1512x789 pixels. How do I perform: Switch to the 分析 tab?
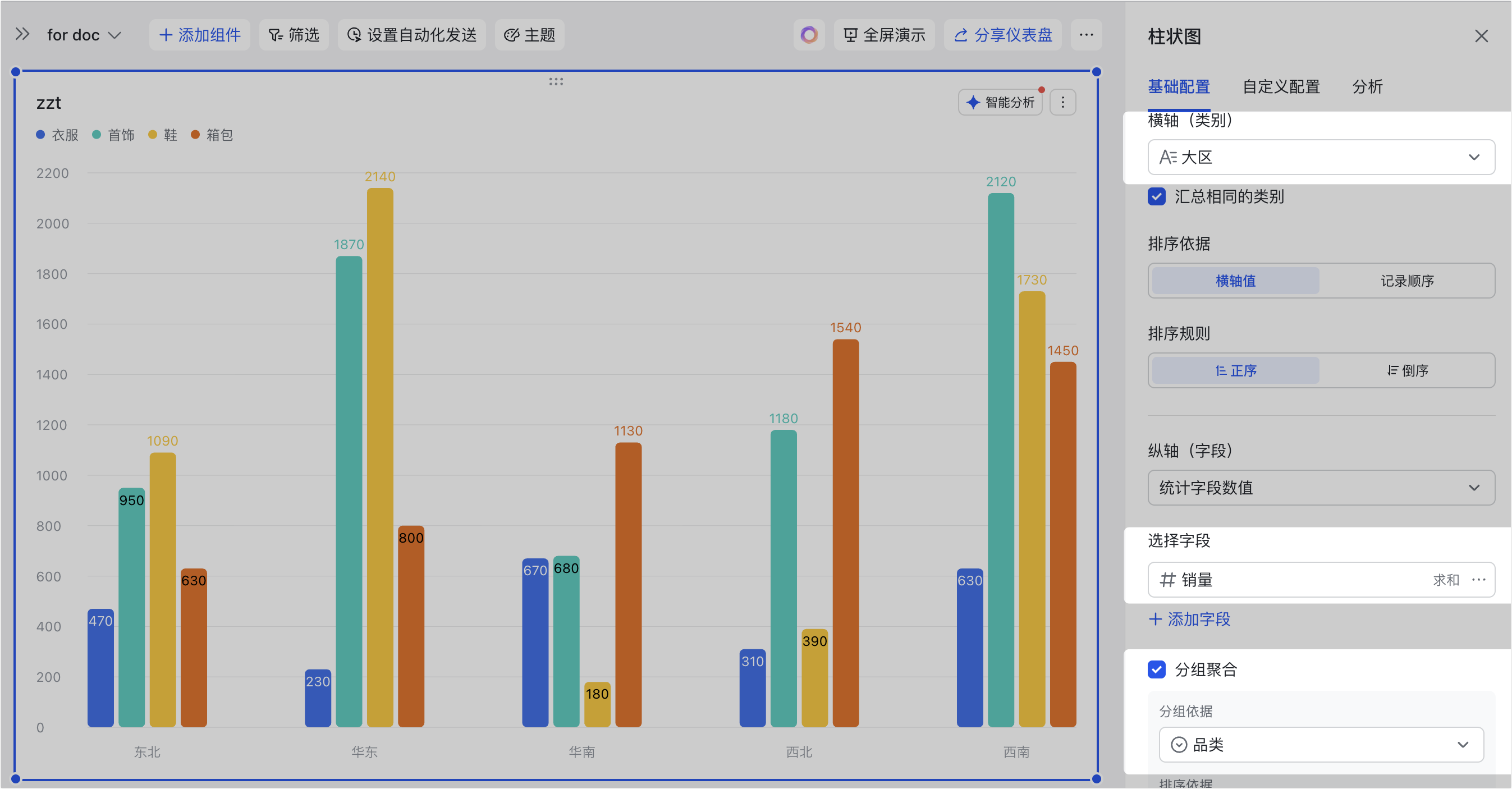(1367, 87)
